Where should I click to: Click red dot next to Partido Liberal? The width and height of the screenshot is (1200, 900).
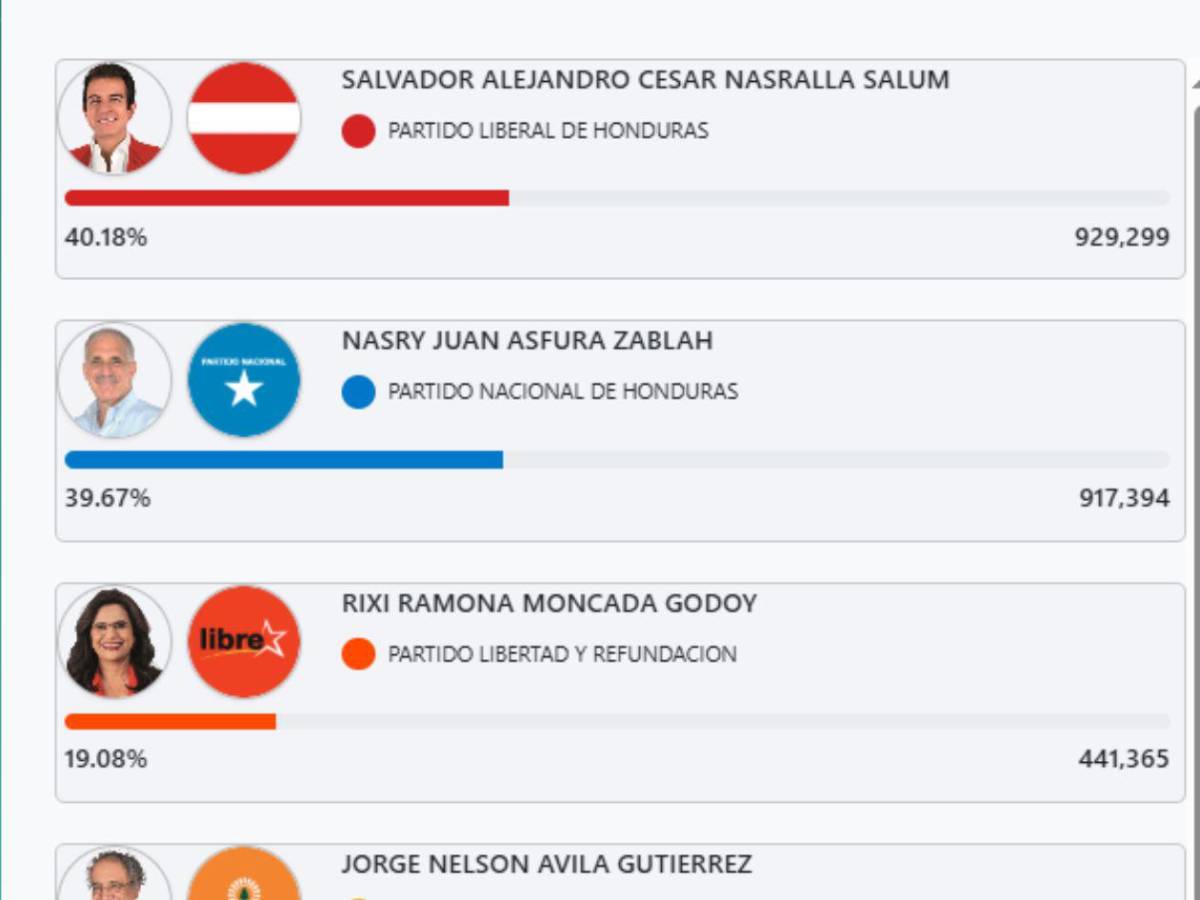(x=358, y=131)
